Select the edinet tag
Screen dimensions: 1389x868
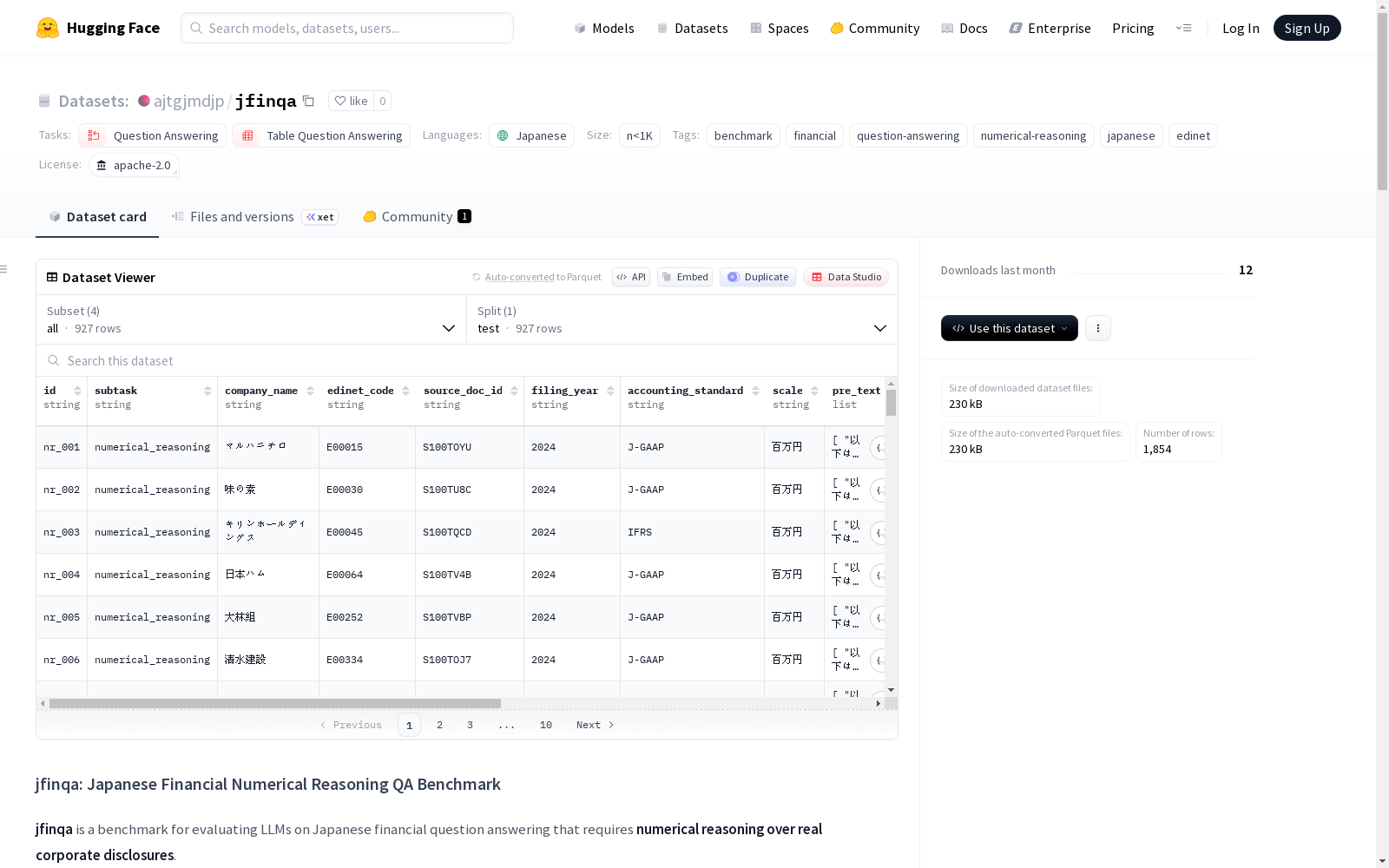tap(1193, 135)
